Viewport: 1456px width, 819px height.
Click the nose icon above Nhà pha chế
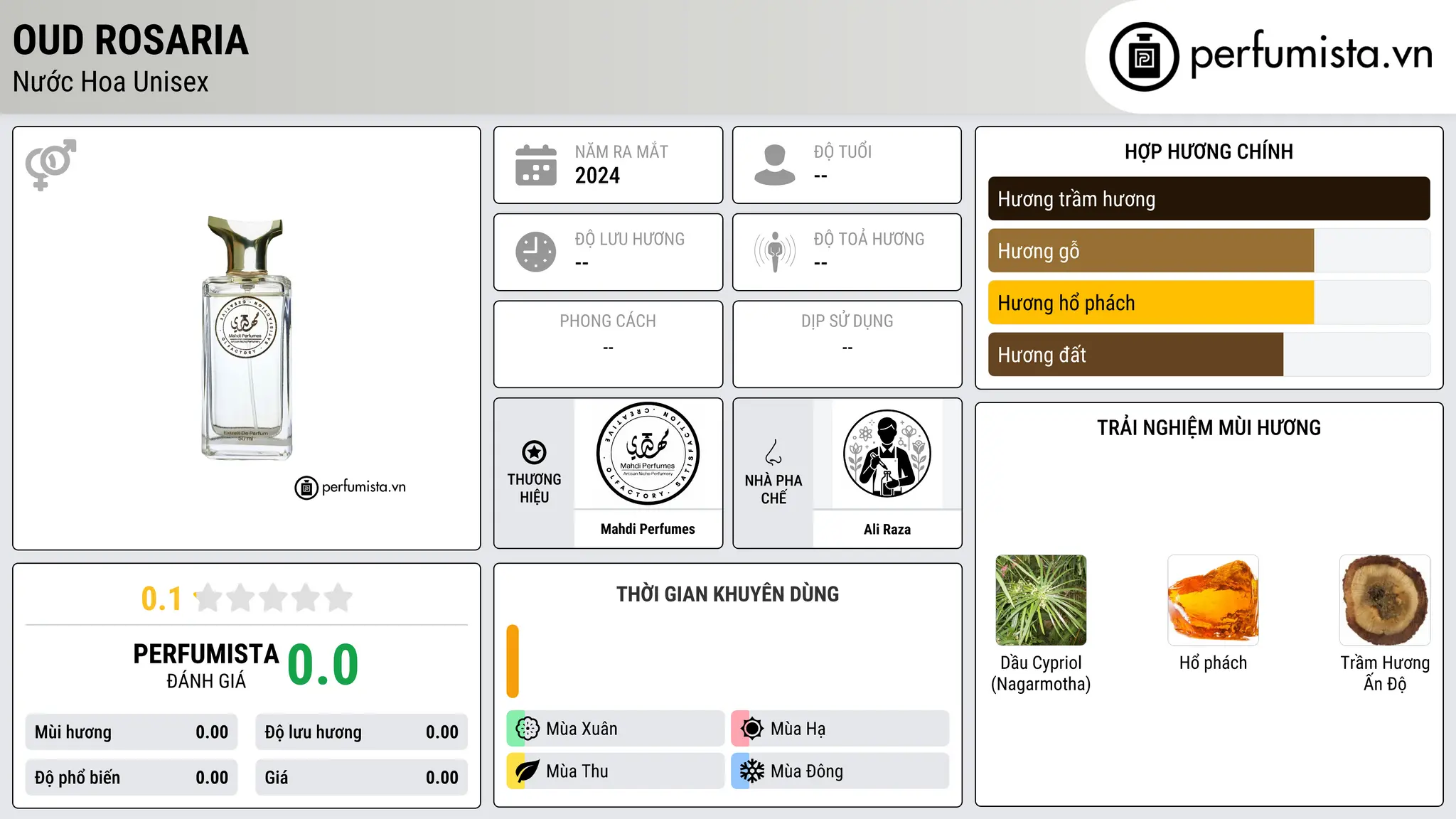click(773, 452)
